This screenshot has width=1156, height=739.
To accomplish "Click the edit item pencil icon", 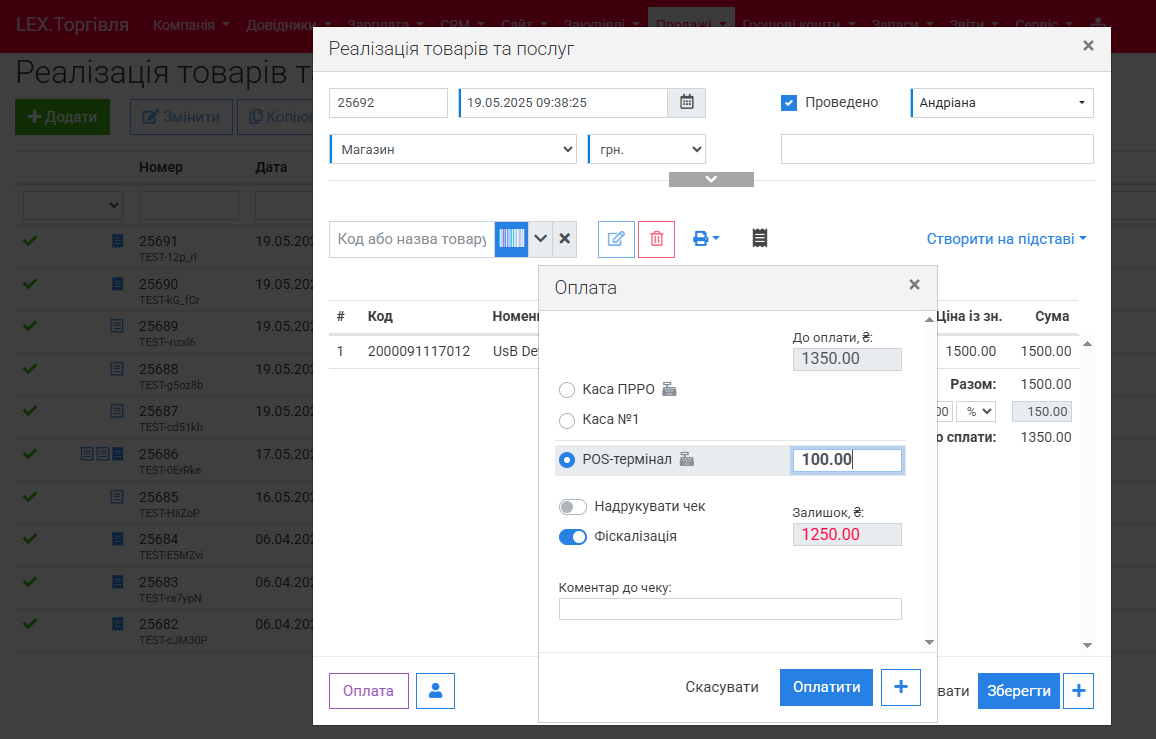I will pos(616,239).
